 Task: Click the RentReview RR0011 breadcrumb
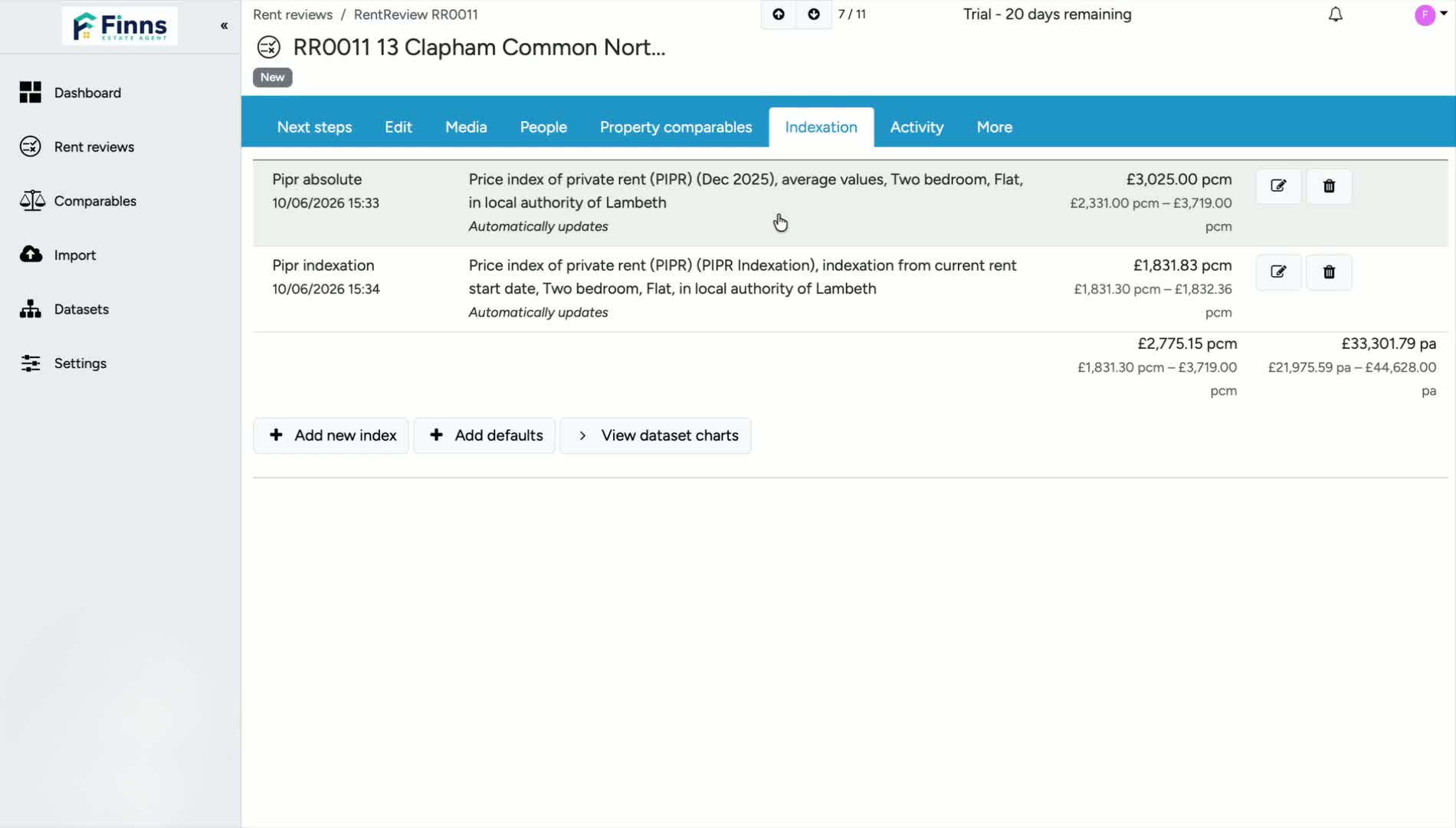416,15
